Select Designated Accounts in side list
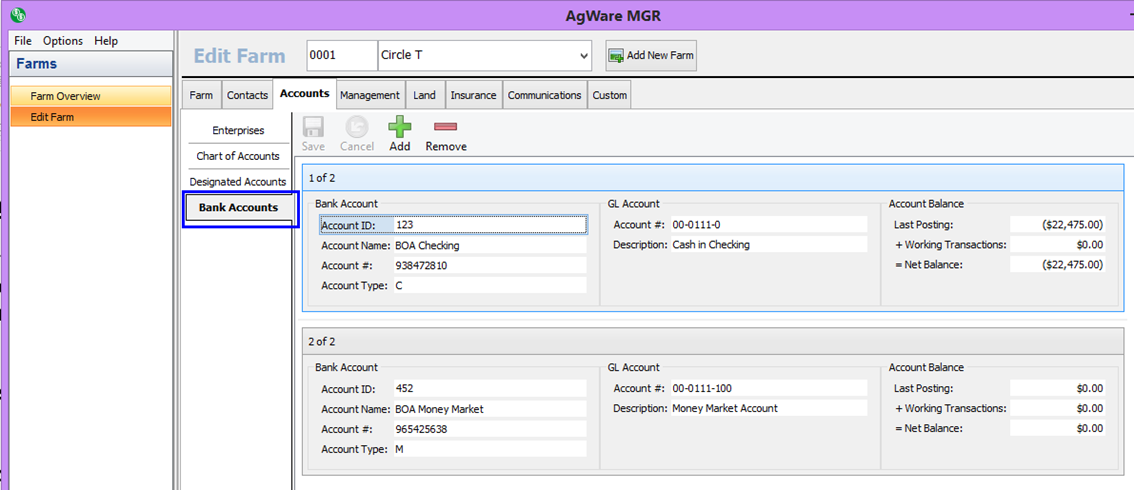 coord(238,182)
